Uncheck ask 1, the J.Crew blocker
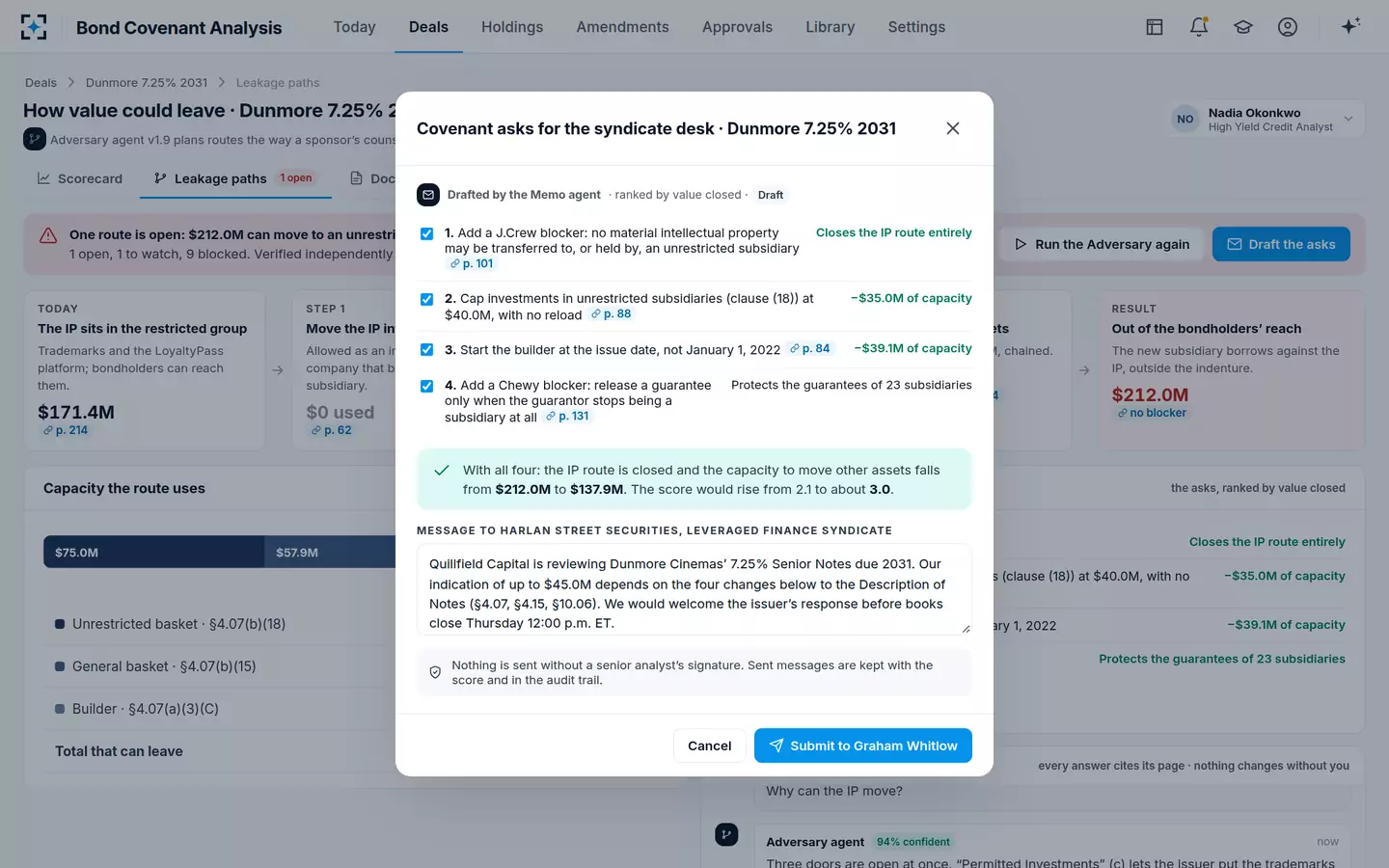Viewport: 1389px width, 868px height. [426, 233]
